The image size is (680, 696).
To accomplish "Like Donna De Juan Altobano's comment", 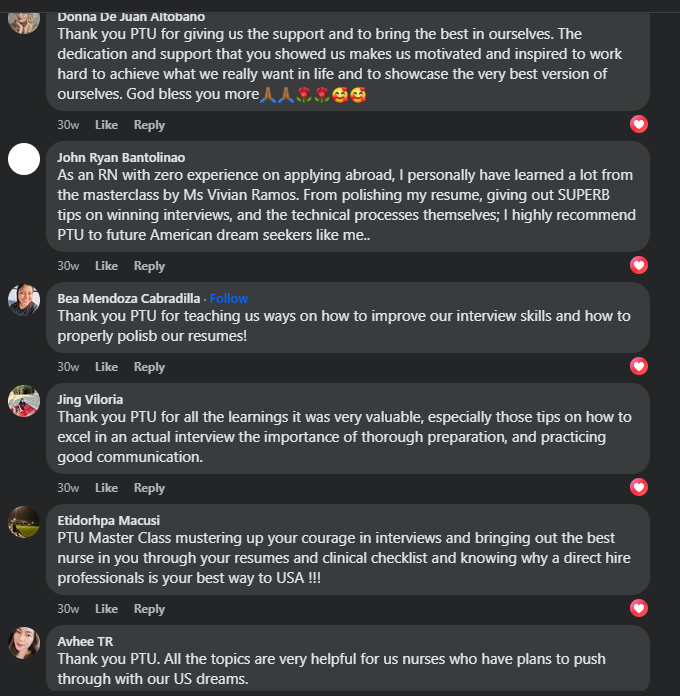I will coord(106,125).
